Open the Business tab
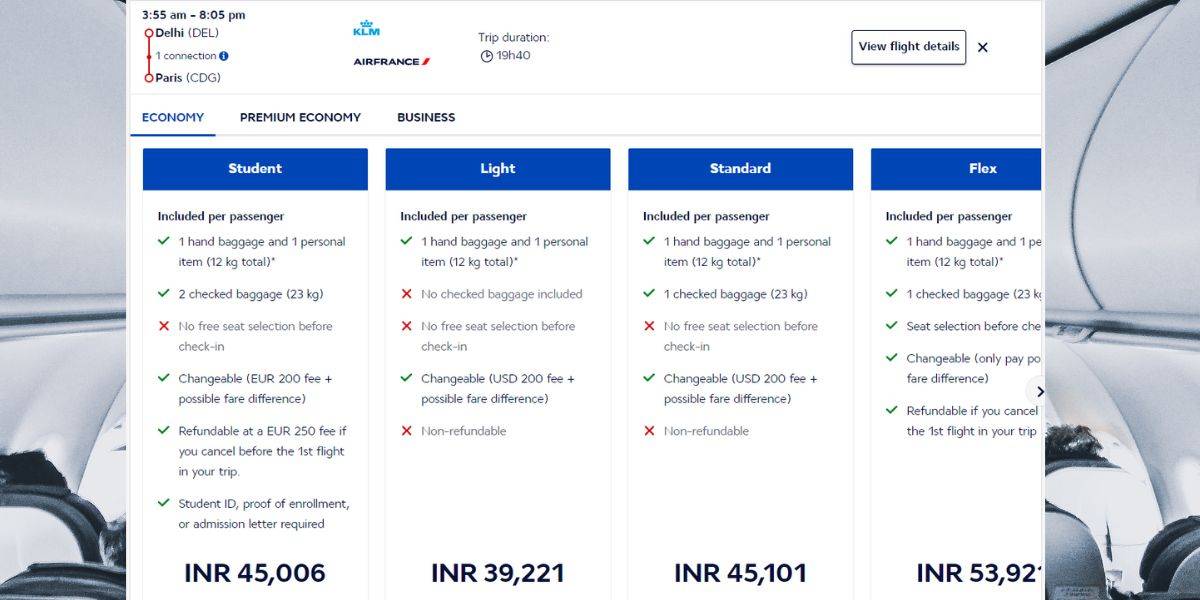The image size is (1200, 600). tap(425, 117)
